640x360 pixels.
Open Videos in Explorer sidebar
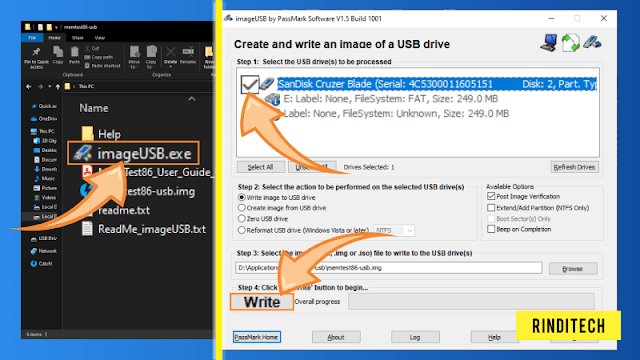(x=45, y=197)
